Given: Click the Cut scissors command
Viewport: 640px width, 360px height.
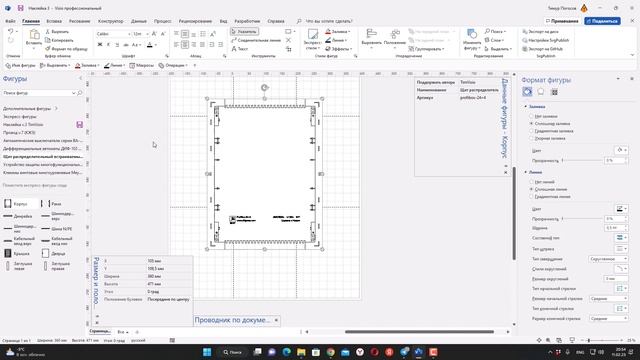Looking at the screenshot, I should 57,31.
